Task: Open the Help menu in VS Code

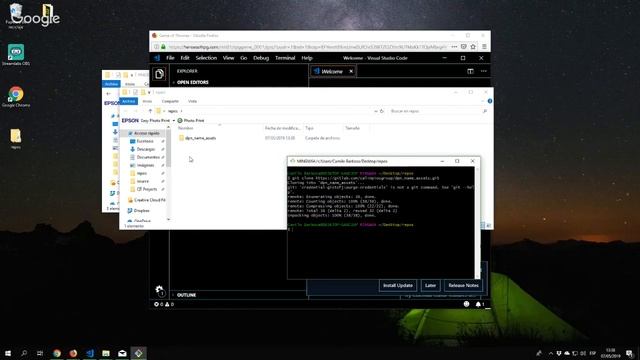Action: pyautogui.click(x=307, y=58)
